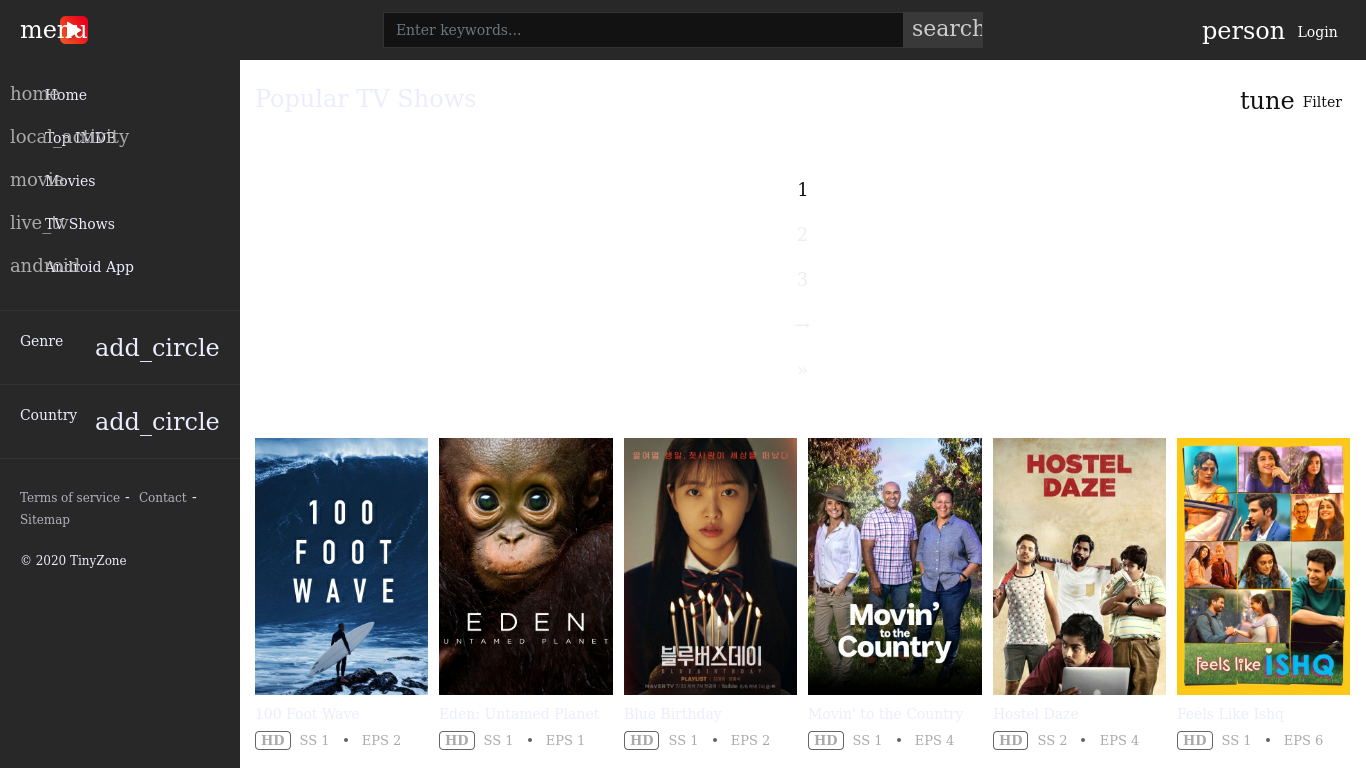Image resolution: width=1366 pixels, height=768 pixels.
Task: Open the tune Filter icon
Action: [1266, 101]
